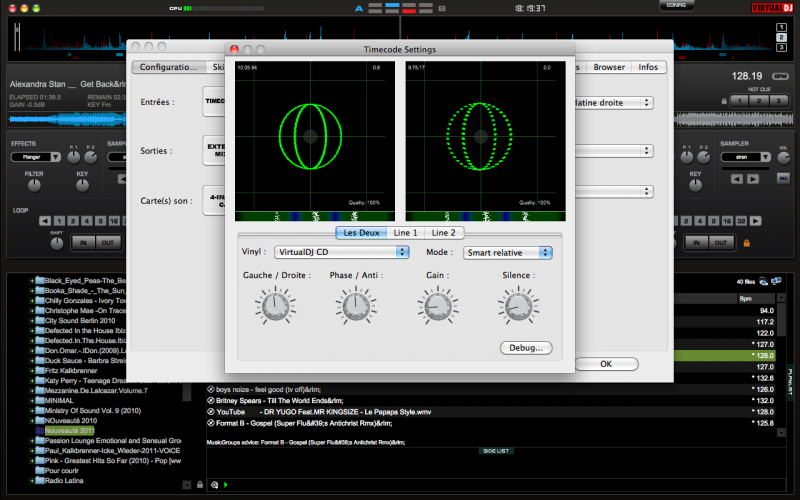
Task: Click the folder panel lock icon
Action: [x=200, y=485]
